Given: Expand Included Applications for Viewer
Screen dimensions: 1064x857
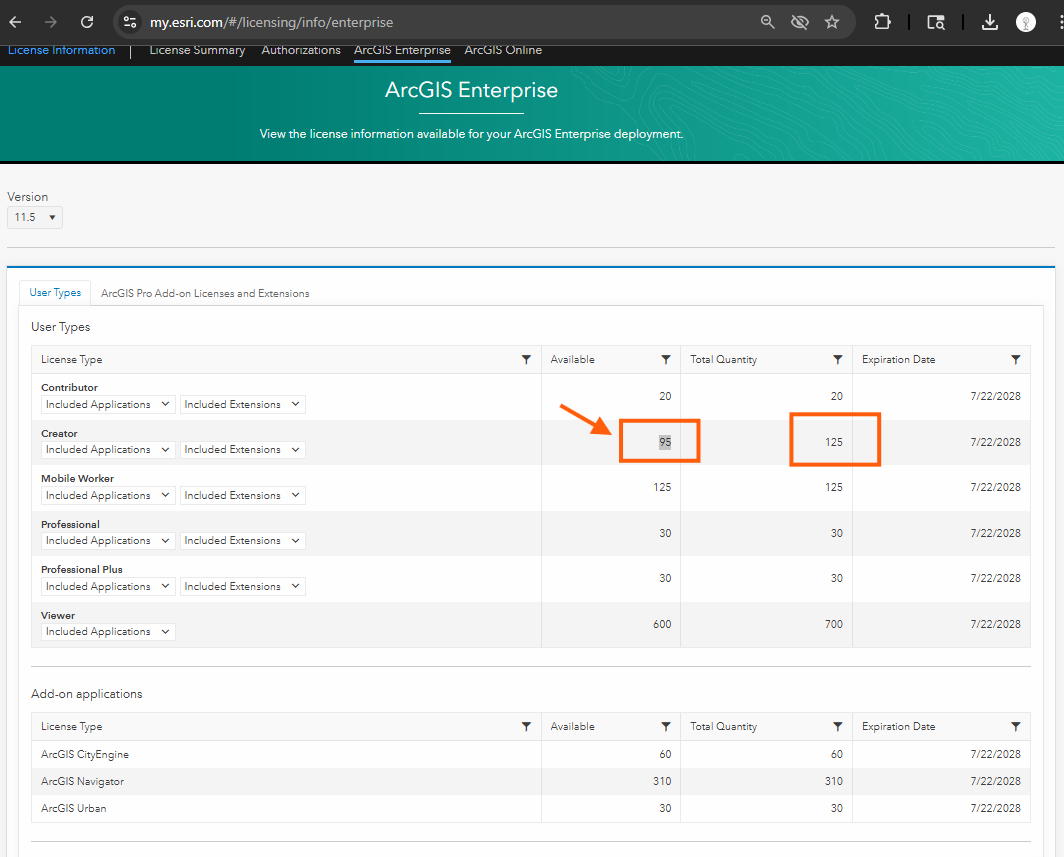Looking at the screenshot, I should [108, 632].
